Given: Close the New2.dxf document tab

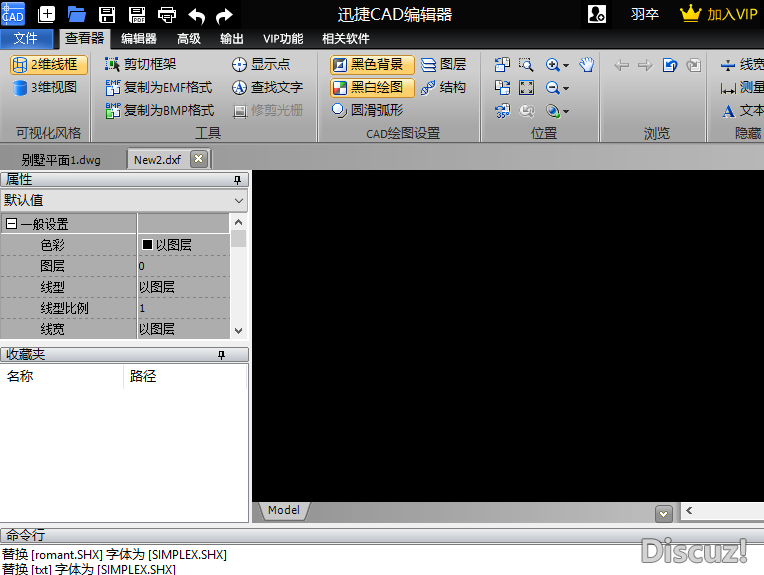Looking at the screenshot, I should click(198, 159).
